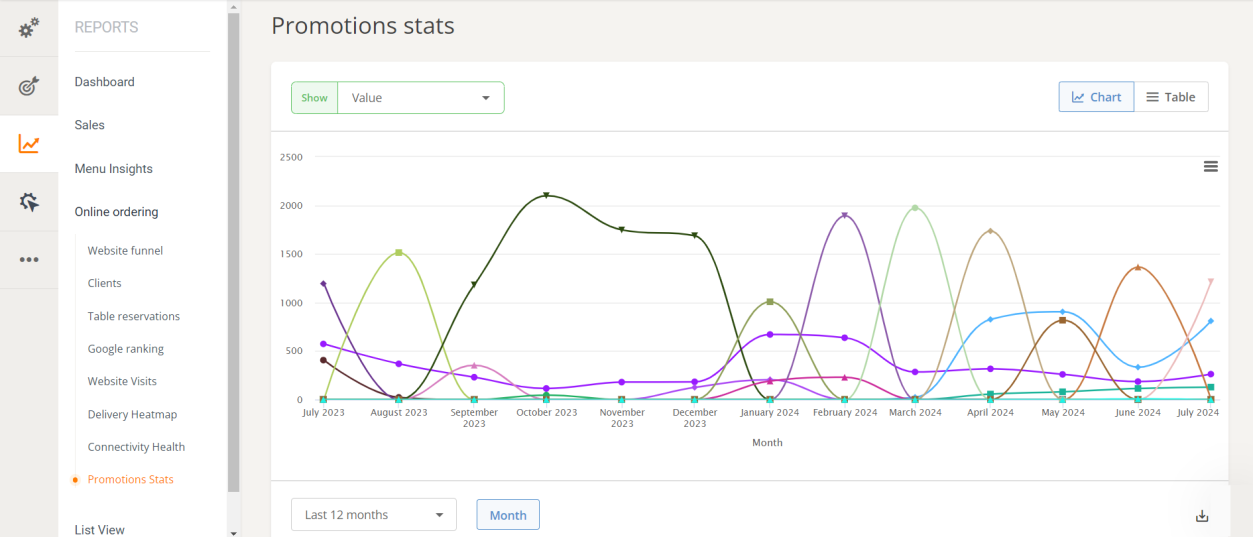Viewport: 1253px width, 537px height.
Task: Switch to Table view
Action: click(1171, 97)
